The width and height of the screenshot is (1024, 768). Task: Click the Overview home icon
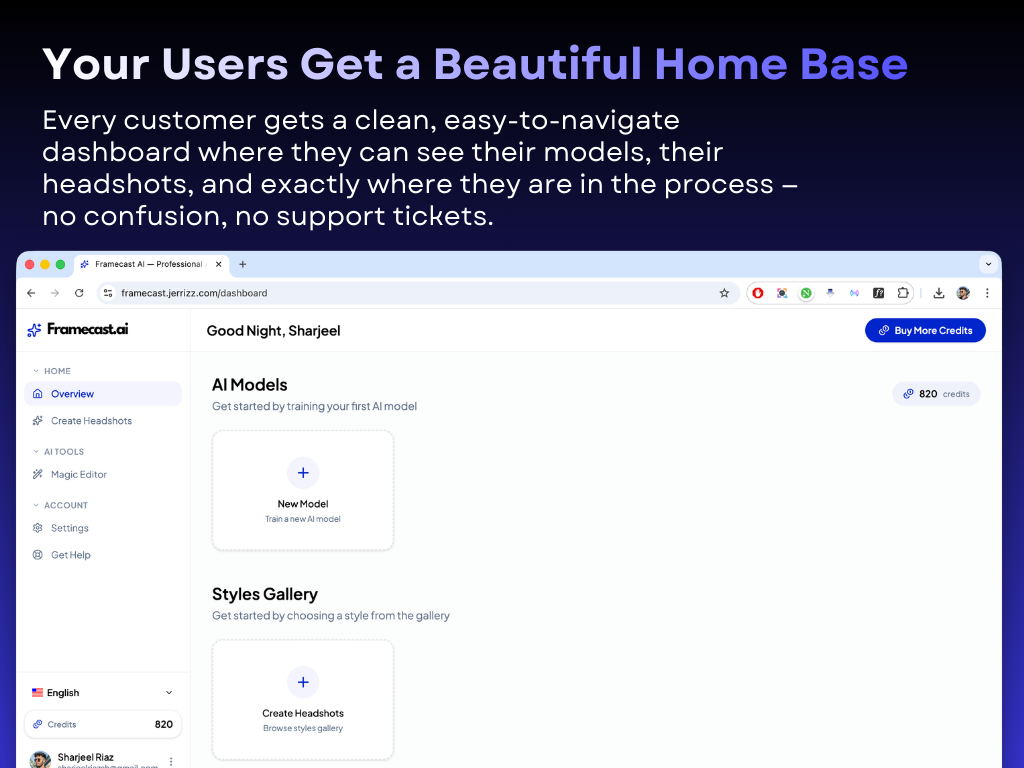pos(37,394)
